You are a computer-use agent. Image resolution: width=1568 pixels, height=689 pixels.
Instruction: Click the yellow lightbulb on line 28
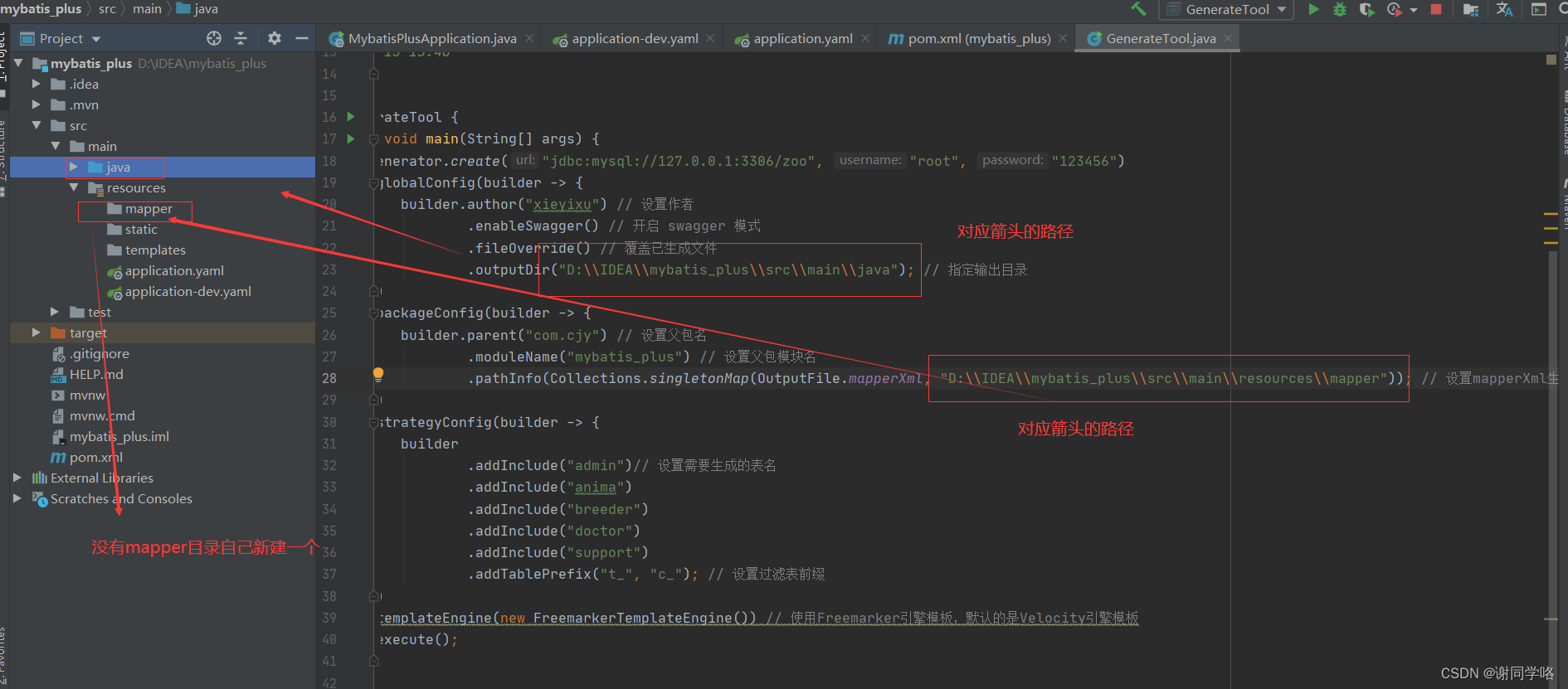[378, 374]
